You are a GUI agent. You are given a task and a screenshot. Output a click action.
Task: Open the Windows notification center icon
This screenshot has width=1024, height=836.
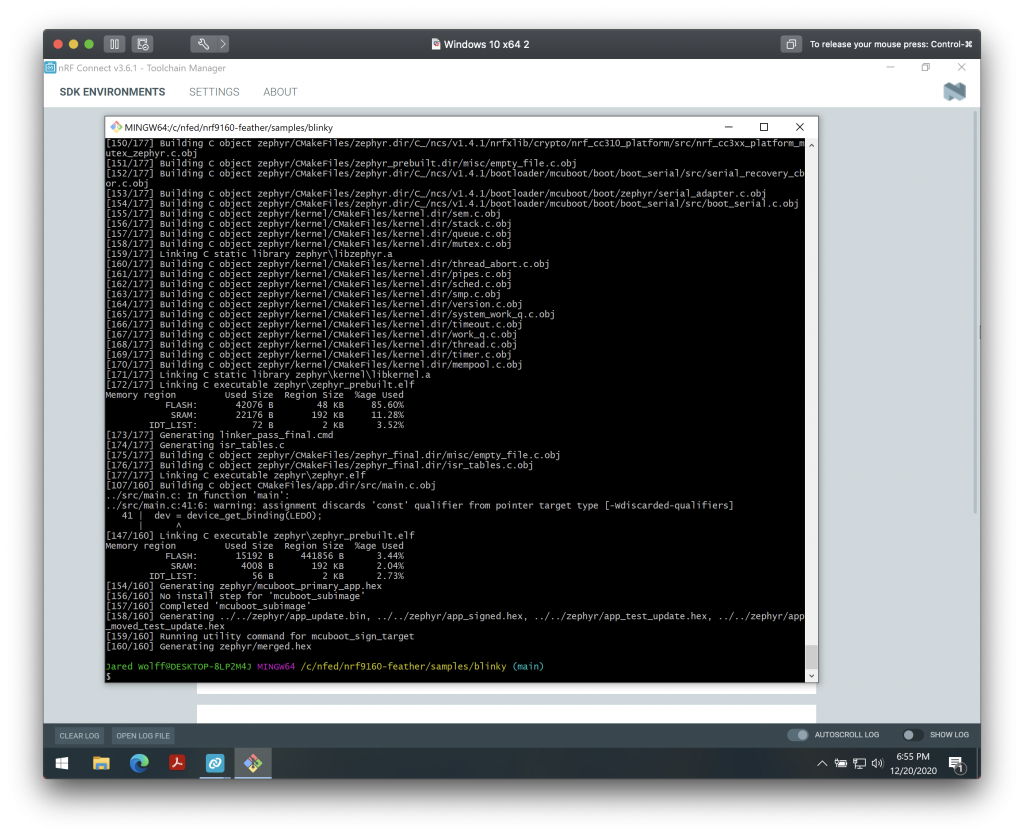(957, 764)
